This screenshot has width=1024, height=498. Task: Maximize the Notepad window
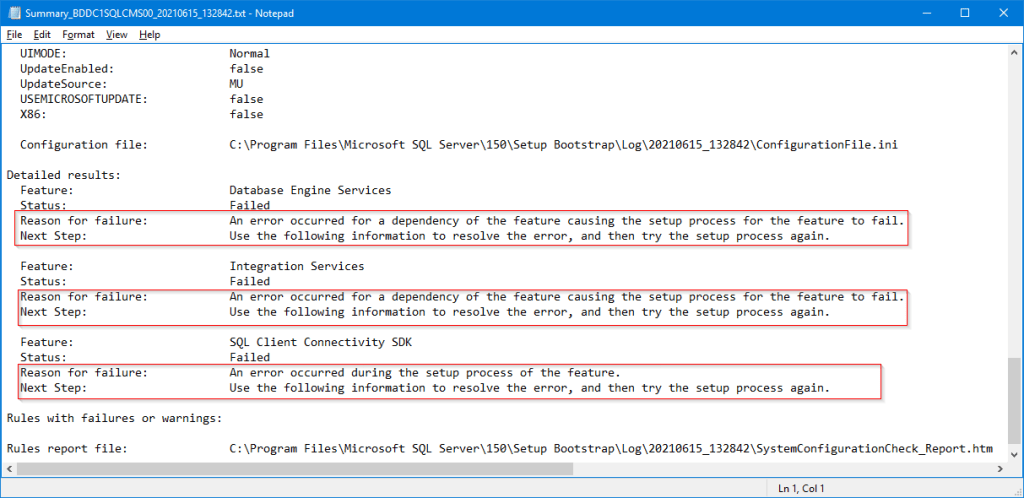tap(964, 13)
